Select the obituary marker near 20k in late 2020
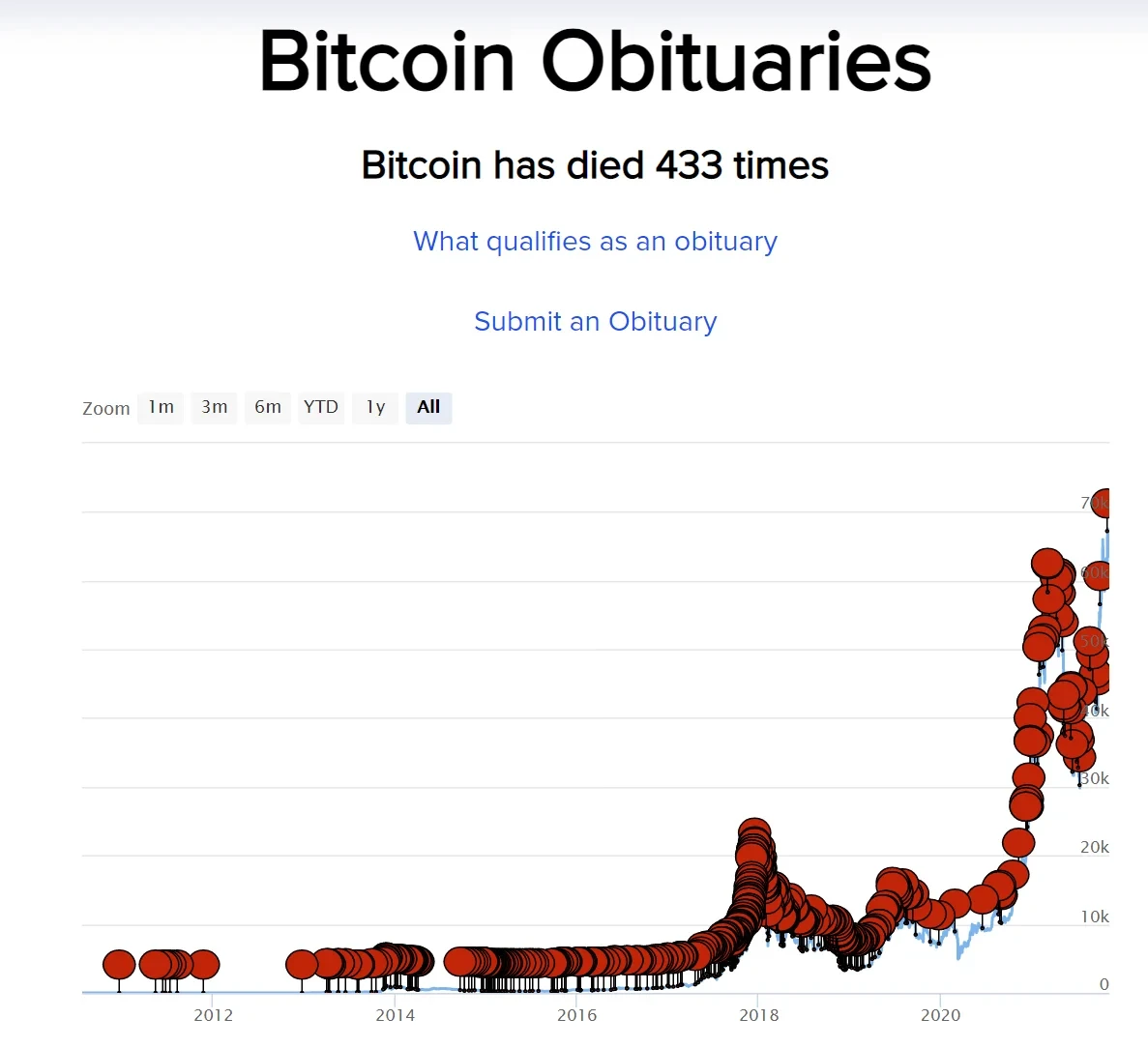 point(1018,842)
